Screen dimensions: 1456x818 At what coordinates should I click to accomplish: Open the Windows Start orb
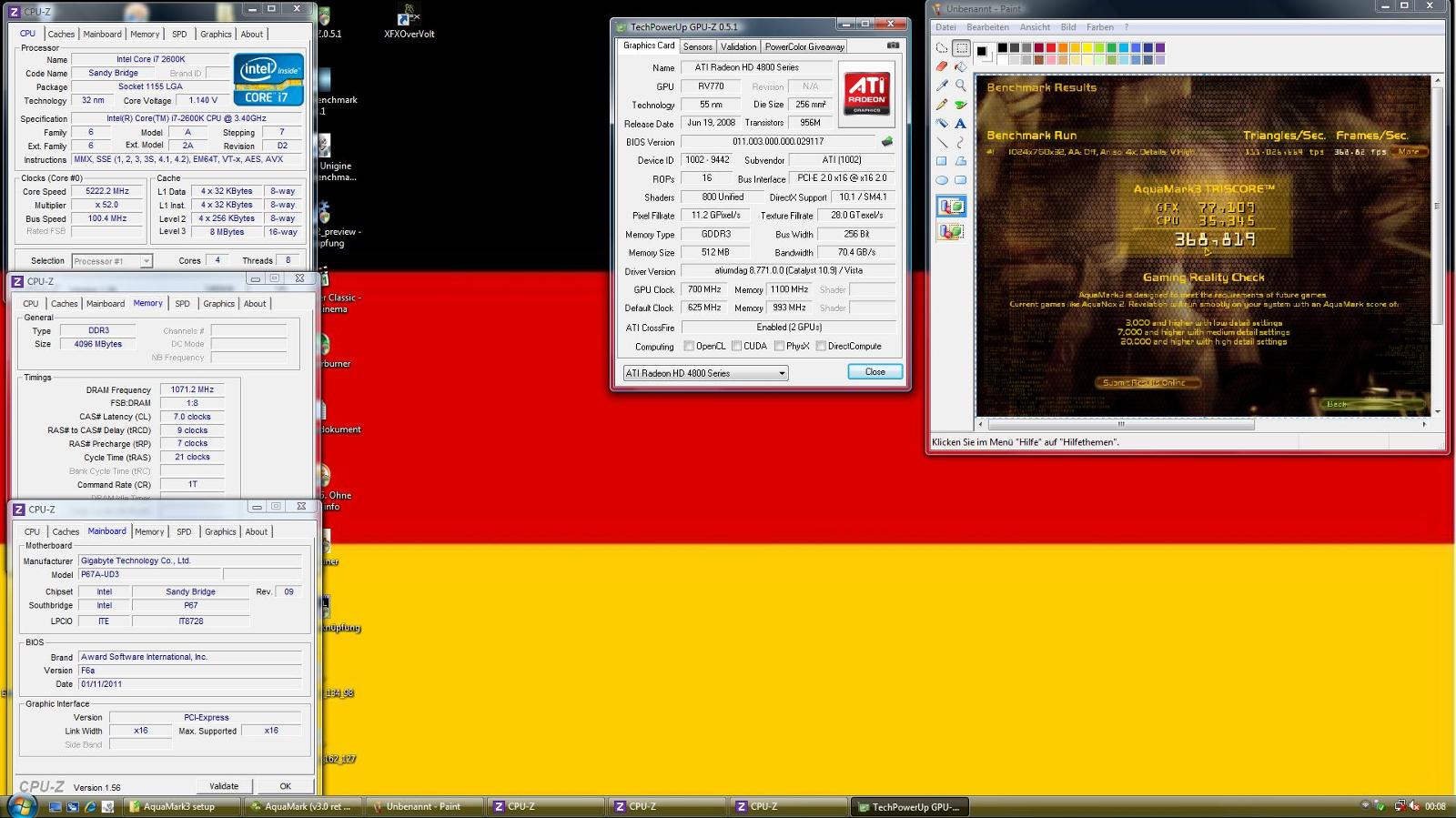click(x=21, y=806)
